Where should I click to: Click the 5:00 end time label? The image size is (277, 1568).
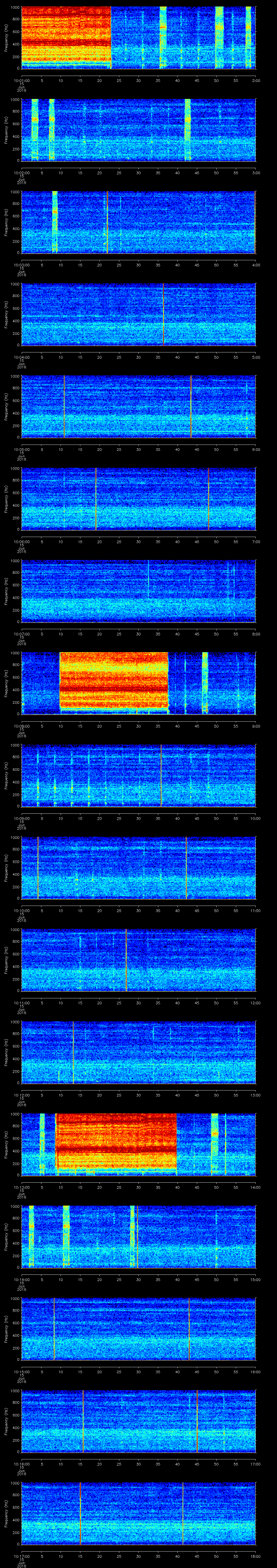click(256, 357)
